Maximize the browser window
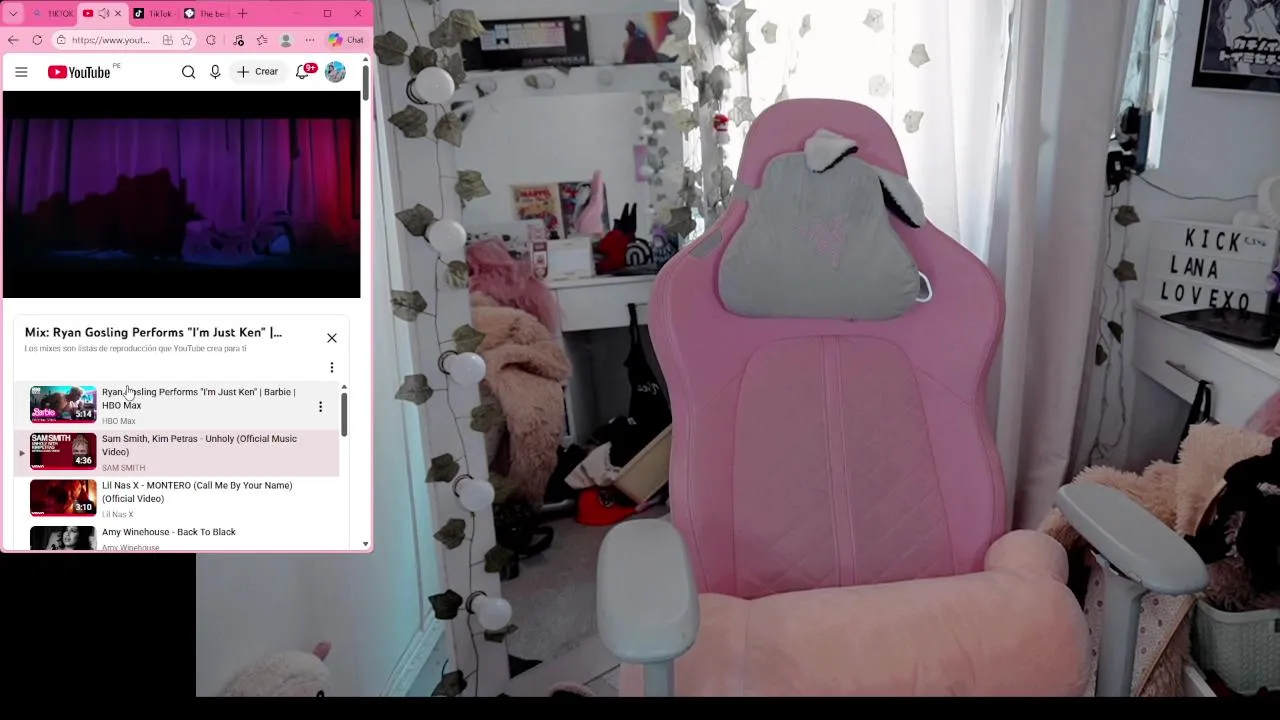 click(327, 14)
